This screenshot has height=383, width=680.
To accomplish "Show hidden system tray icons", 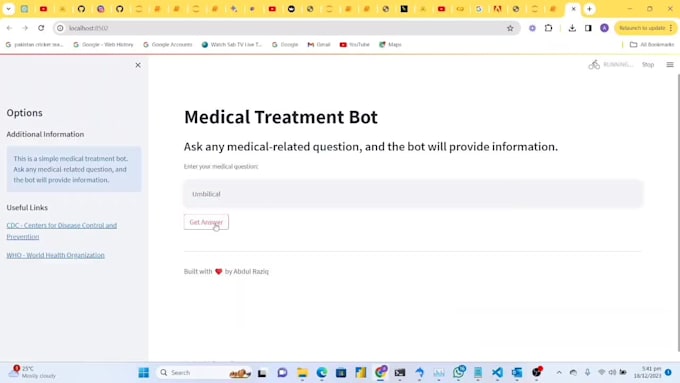I will click(559, 373).
